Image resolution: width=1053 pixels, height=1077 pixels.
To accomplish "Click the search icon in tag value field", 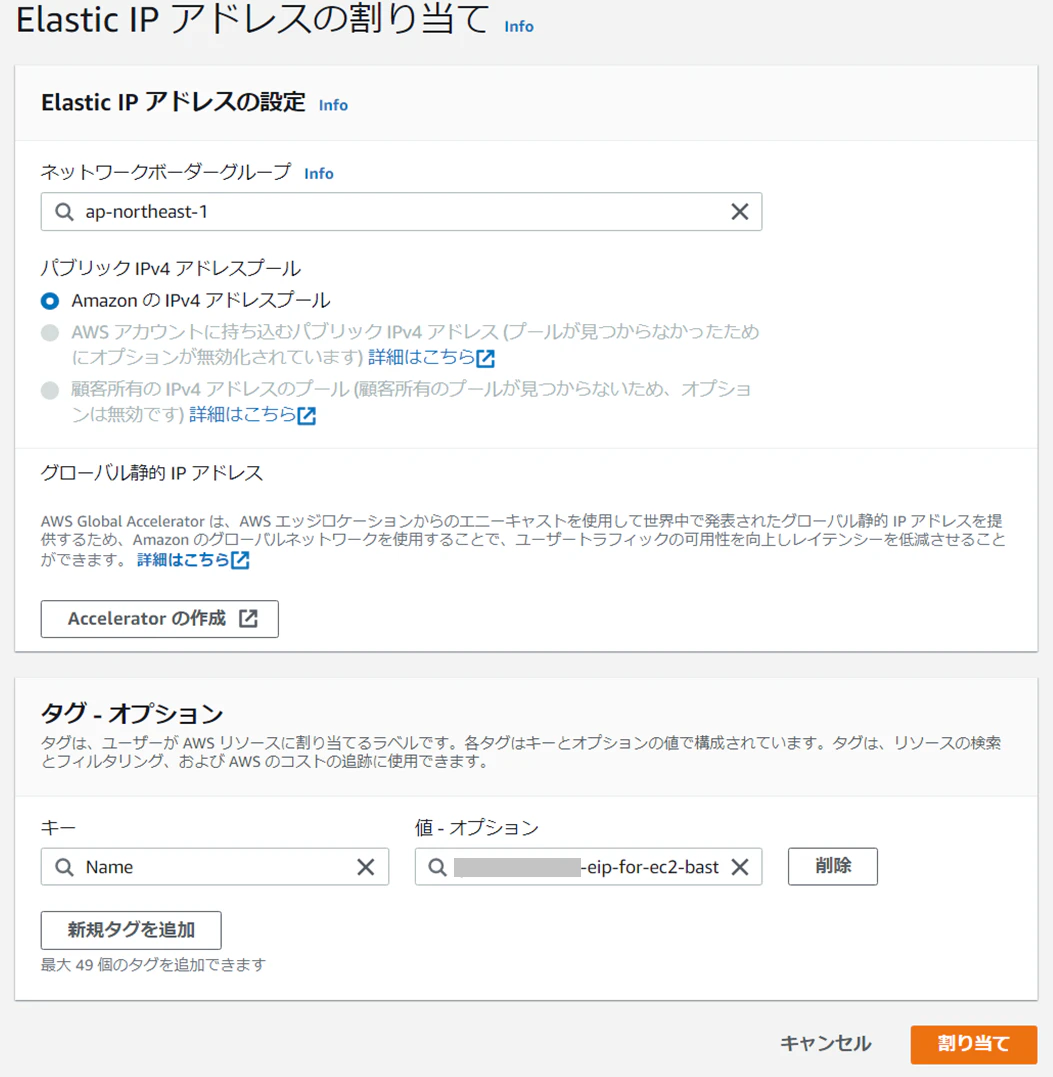I will pos(438,867).
